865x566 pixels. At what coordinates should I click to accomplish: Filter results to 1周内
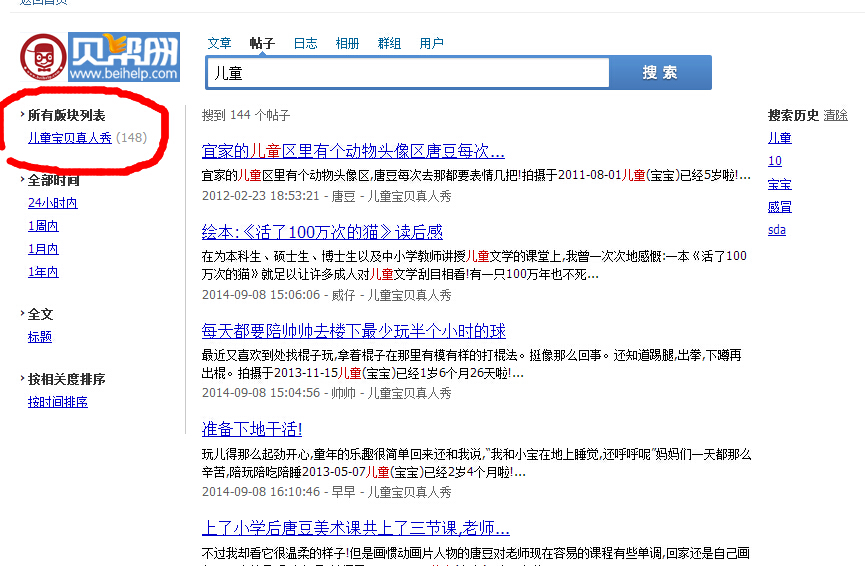click(43, 226)
